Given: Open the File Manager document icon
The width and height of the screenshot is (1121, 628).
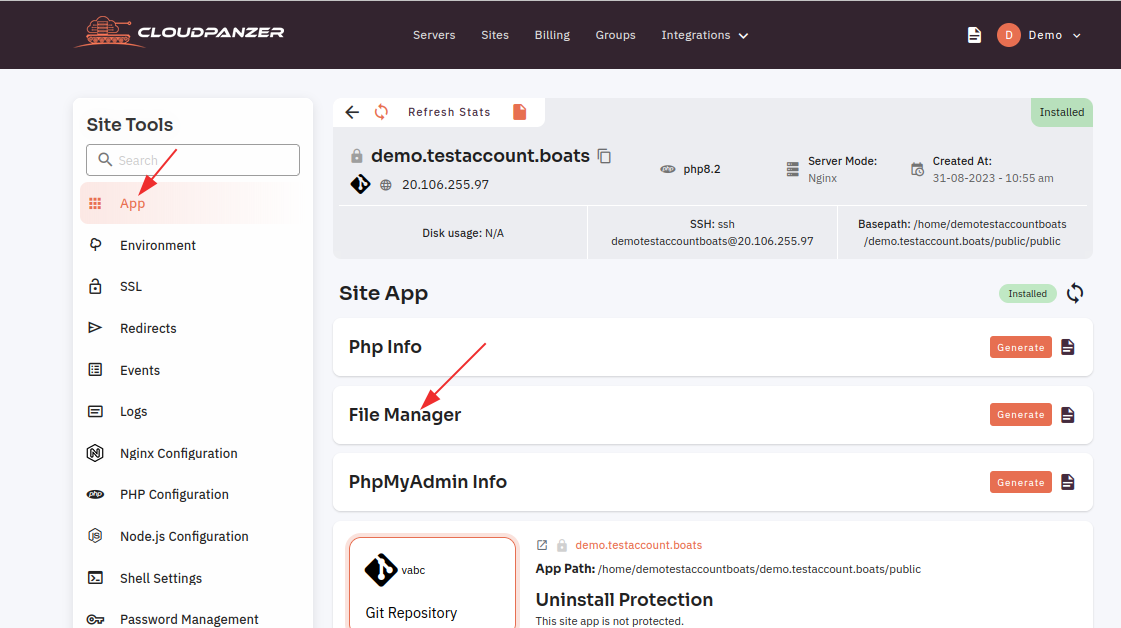Looking at the screenshot, I should click(1068, 415).
